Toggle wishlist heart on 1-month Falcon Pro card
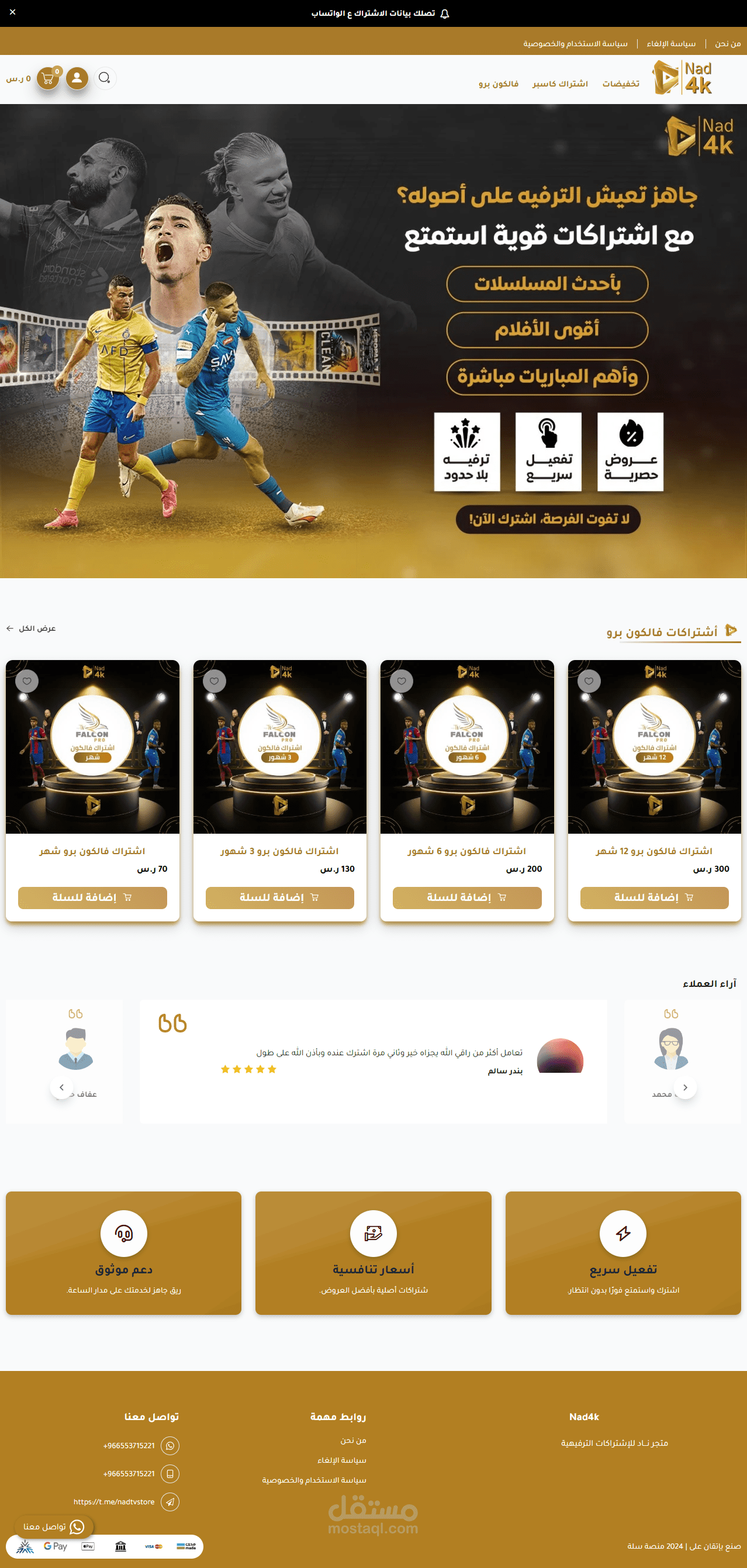This screenshot has height=1568, width=747. click(27, 681)
